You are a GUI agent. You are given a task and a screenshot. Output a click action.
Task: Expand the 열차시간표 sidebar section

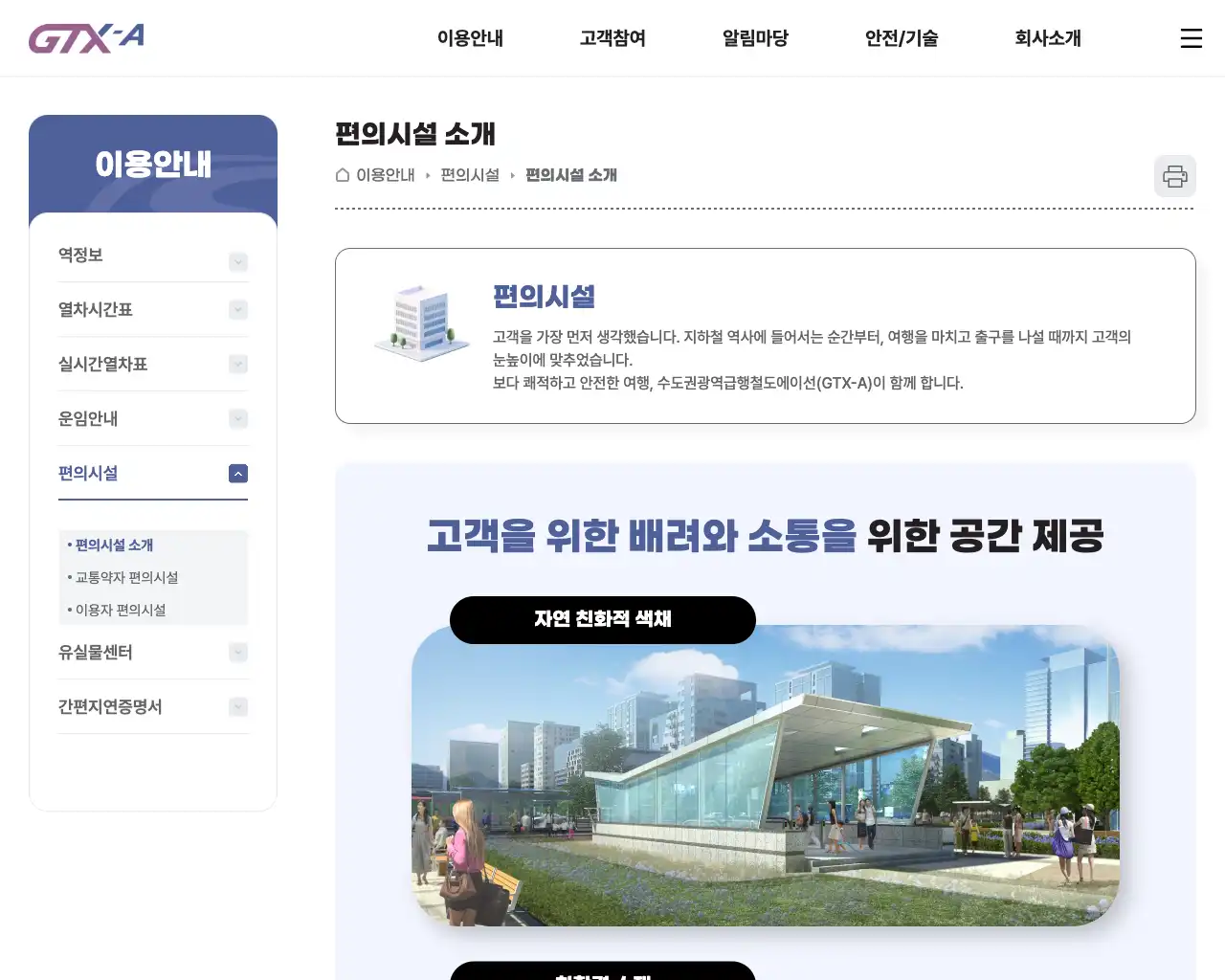237,309
